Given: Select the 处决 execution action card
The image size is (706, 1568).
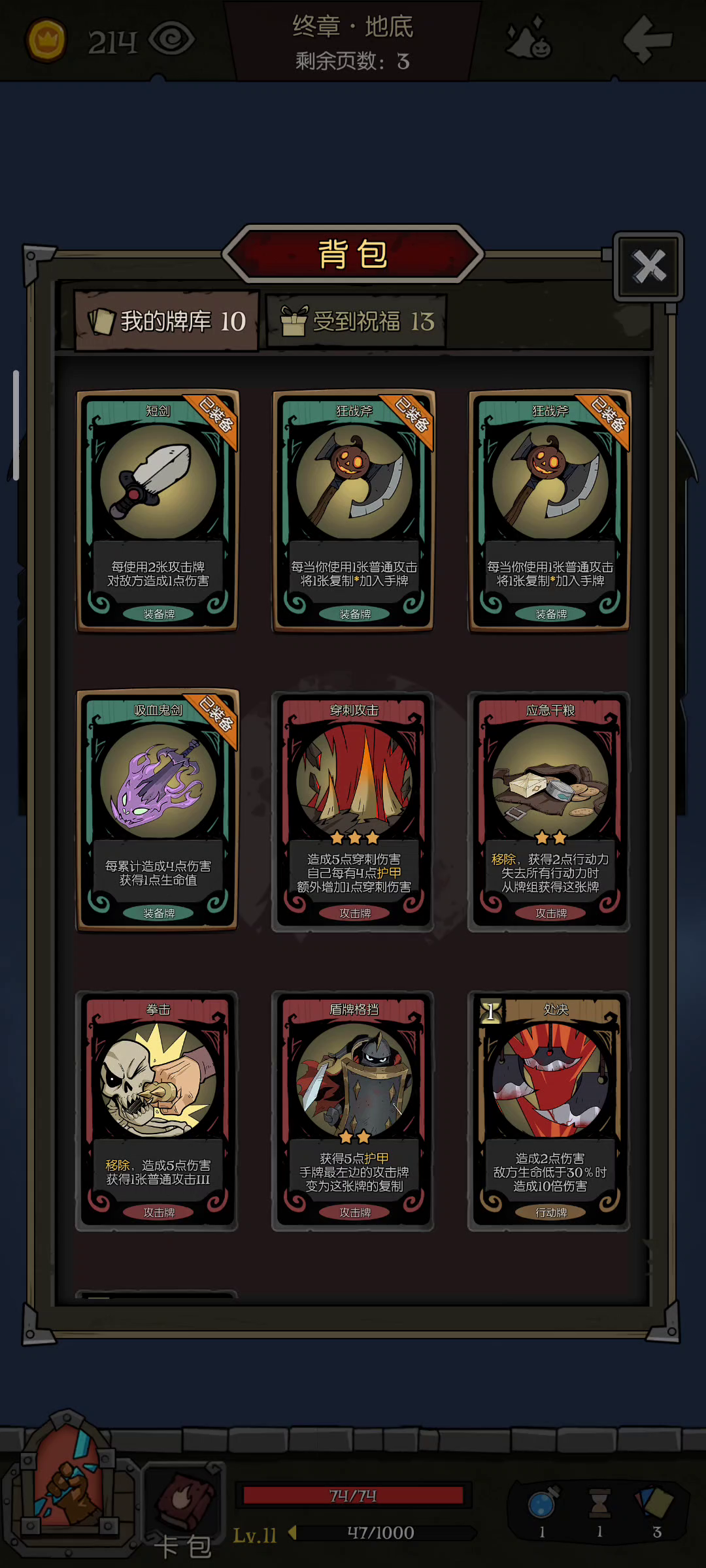Looking at the screenshot, I should coord(550,1111).
